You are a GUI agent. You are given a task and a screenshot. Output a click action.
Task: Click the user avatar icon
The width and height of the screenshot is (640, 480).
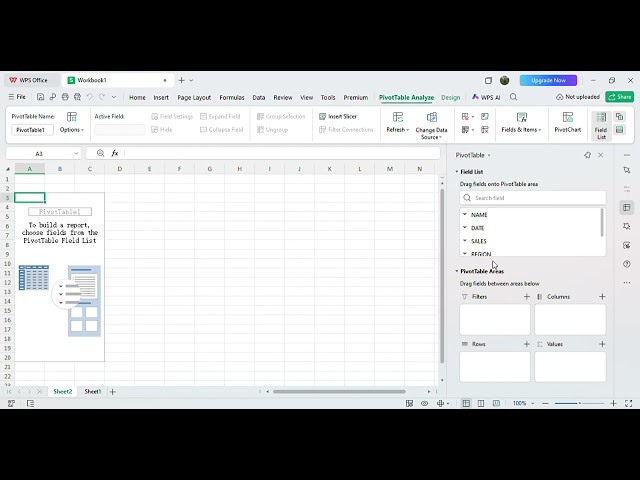point(504,80)
